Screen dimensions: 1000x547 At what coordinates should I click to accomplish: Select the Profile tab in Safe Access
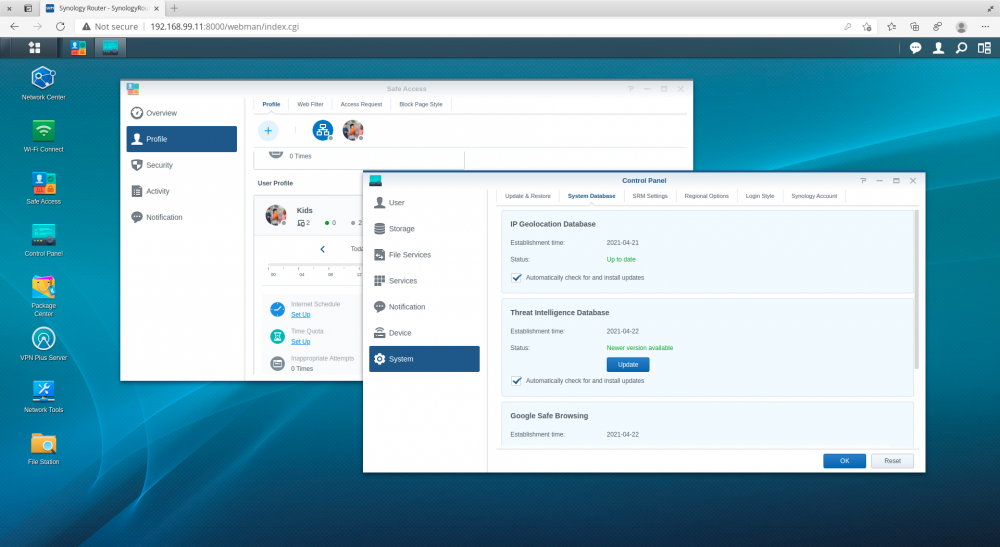point(271,105)
